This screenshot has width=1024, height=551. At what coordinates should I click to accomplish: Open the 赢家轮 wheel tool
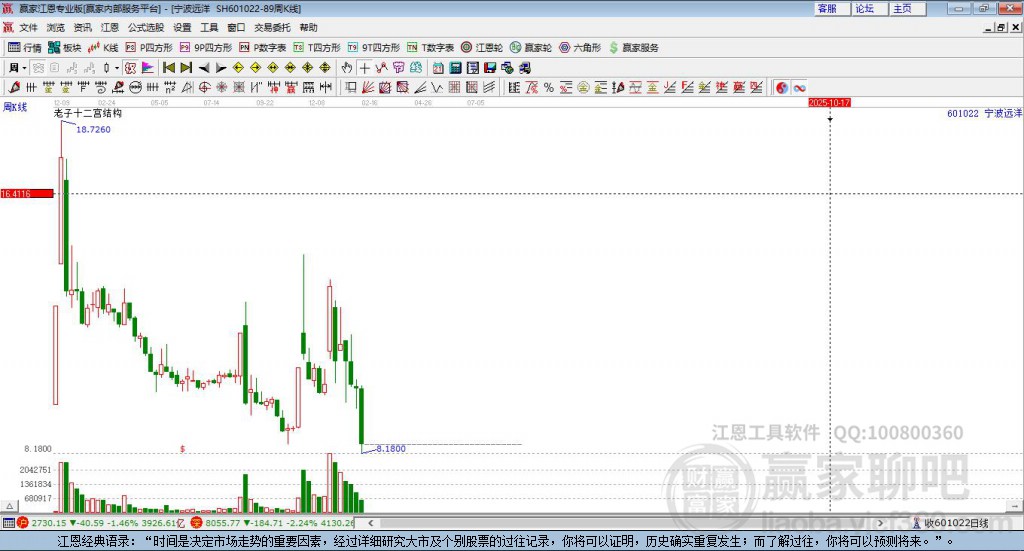coord(531,48)
